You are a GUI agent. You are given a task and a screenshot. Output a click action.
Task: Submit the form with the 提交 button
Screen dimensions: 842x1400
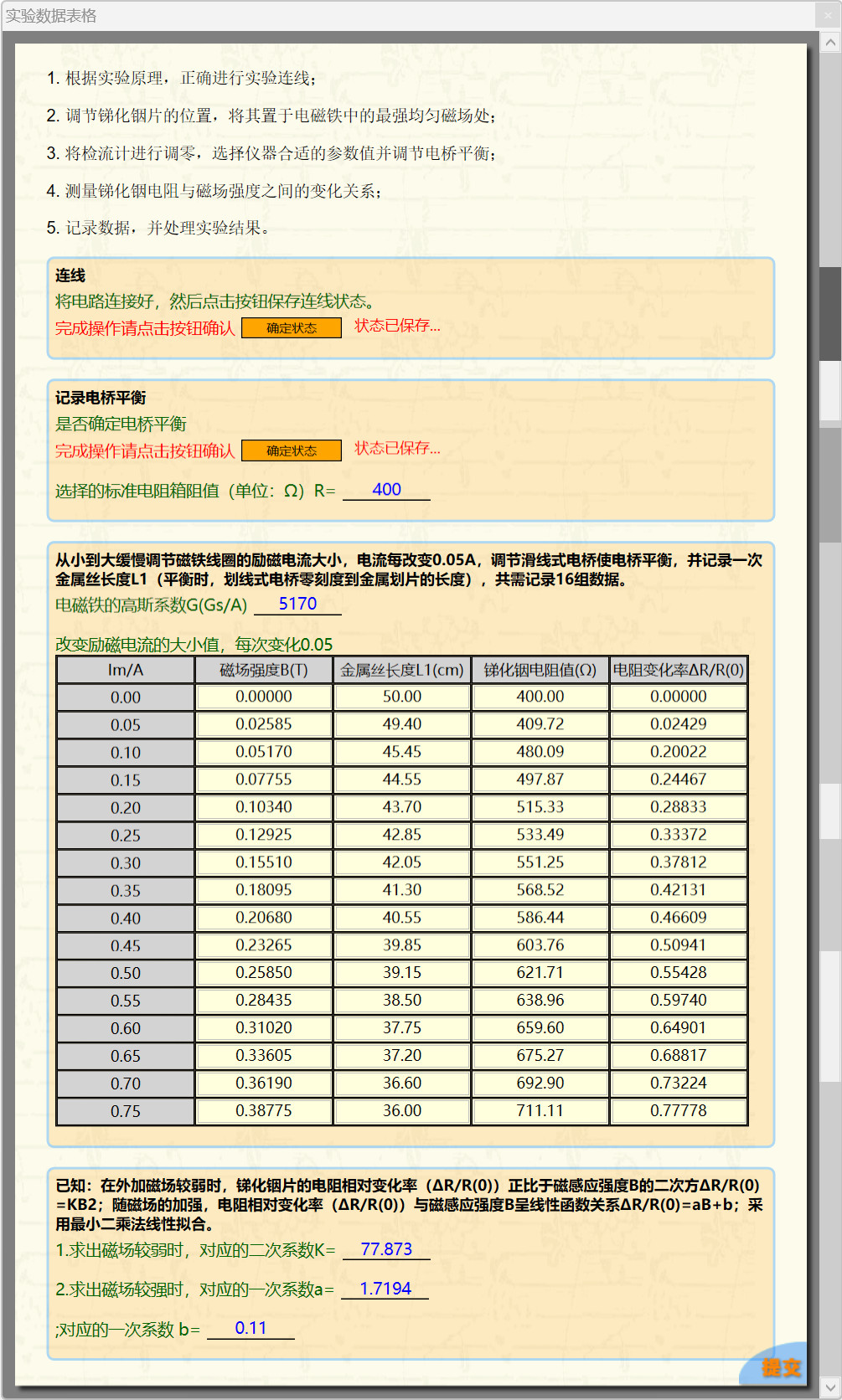point(780,1367)
